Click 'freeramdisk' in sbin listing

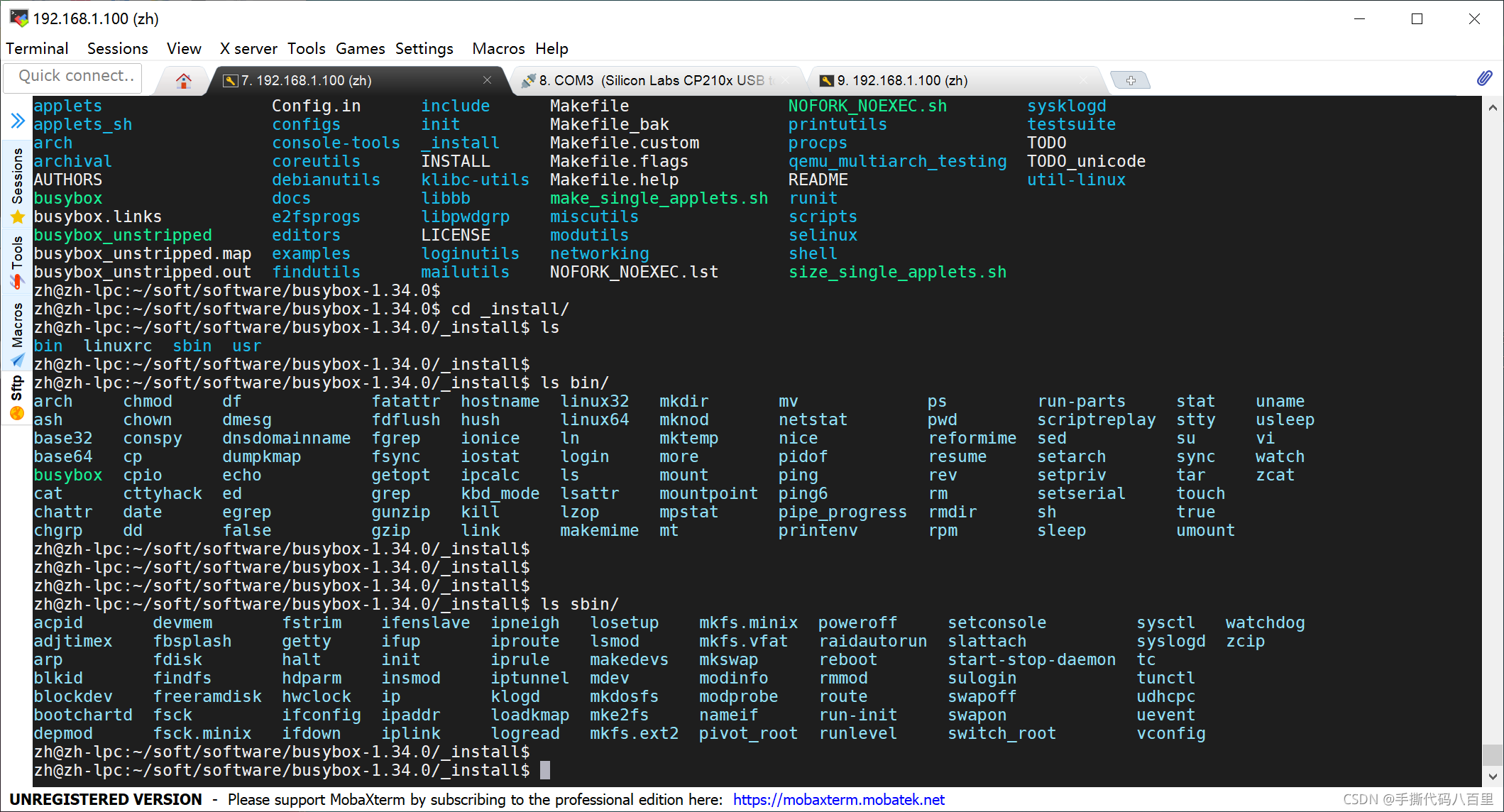[207, 696]
